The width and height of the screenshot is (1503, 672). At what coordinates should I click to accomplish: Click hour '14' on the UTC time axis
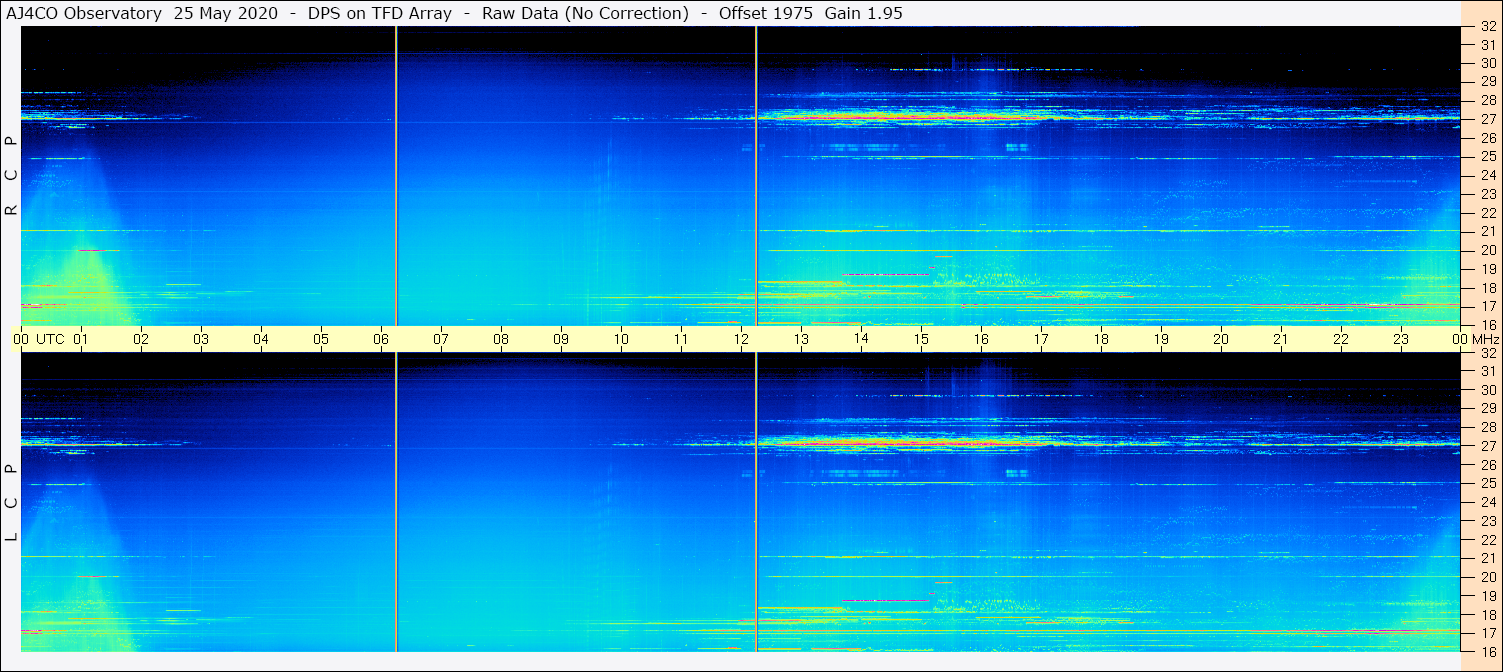coord(861,339)
